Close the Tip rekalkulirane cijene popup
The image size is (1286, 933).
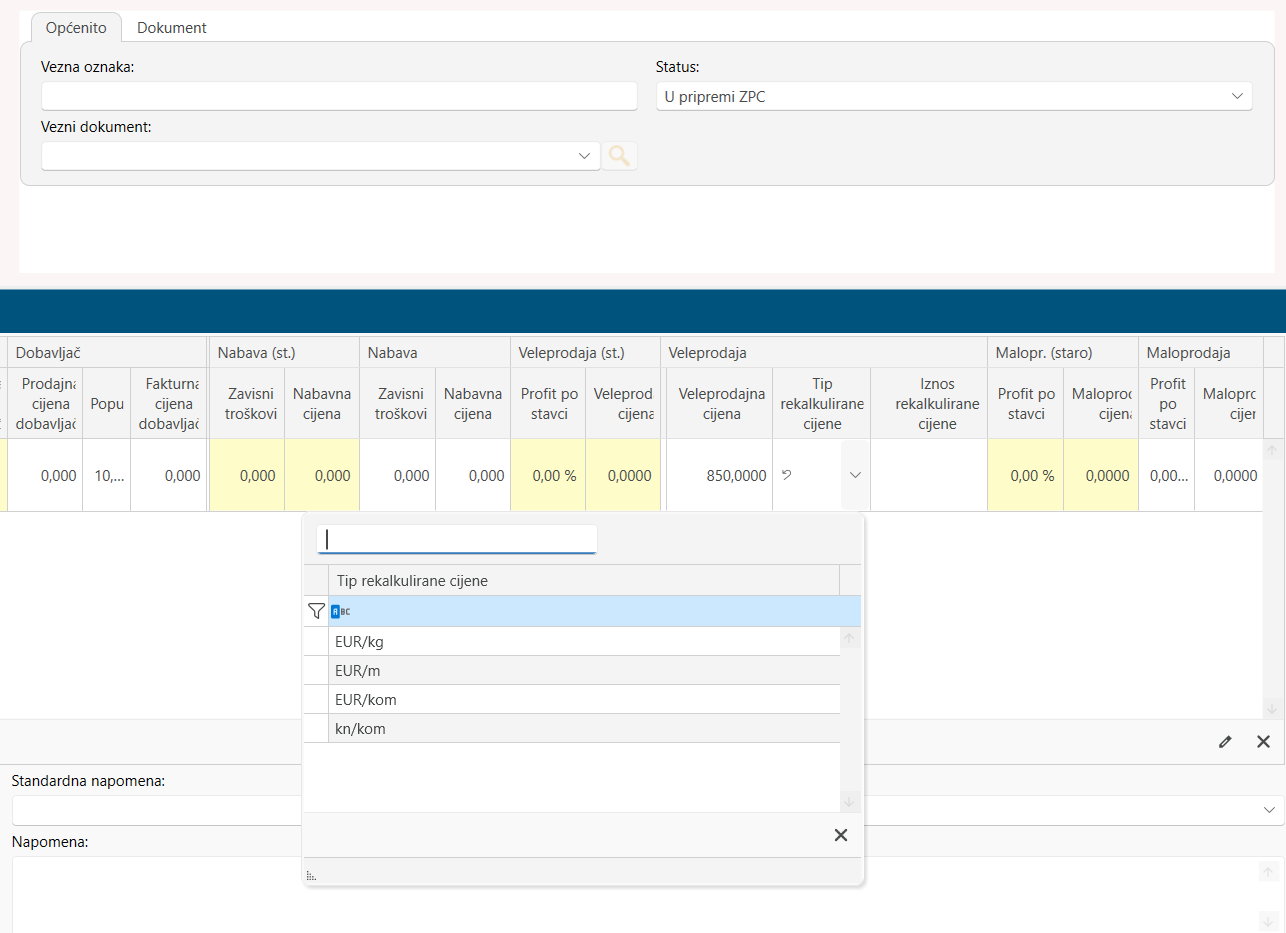841,835
